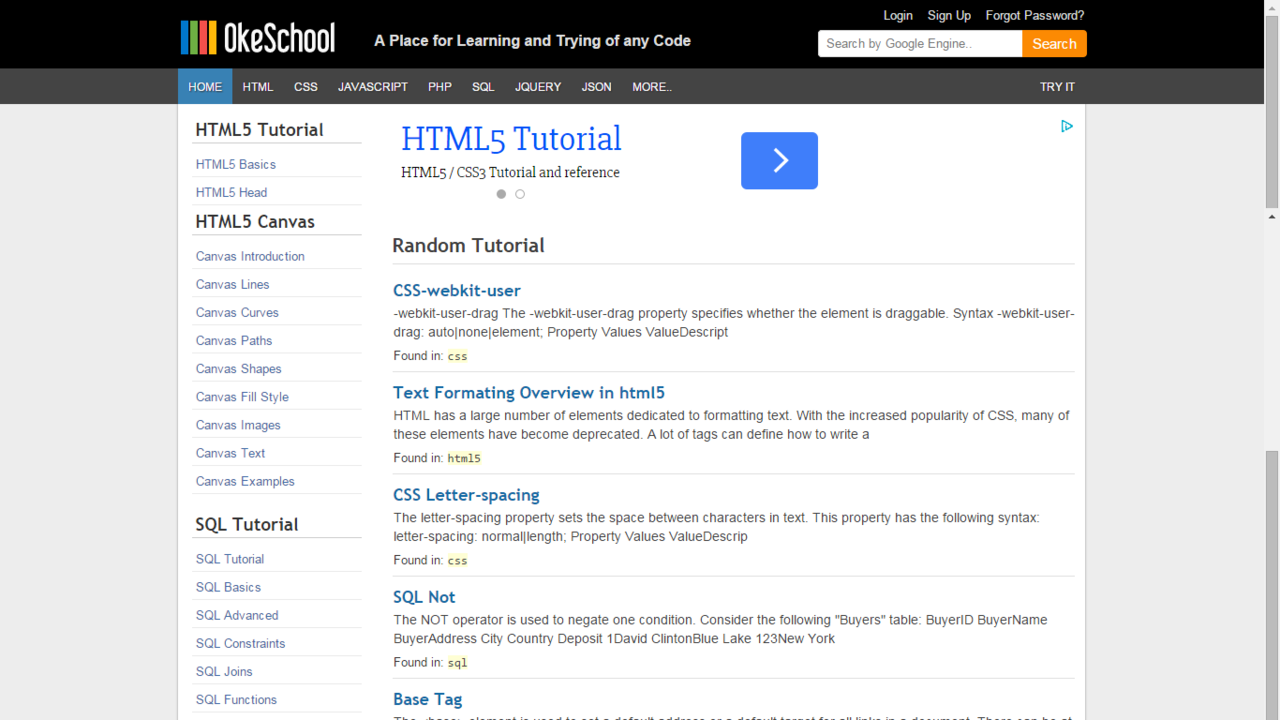1280x720 pixels.
Task: Expand the MORE.. menu
Action: pyautogui.click(x=652, y=87)
